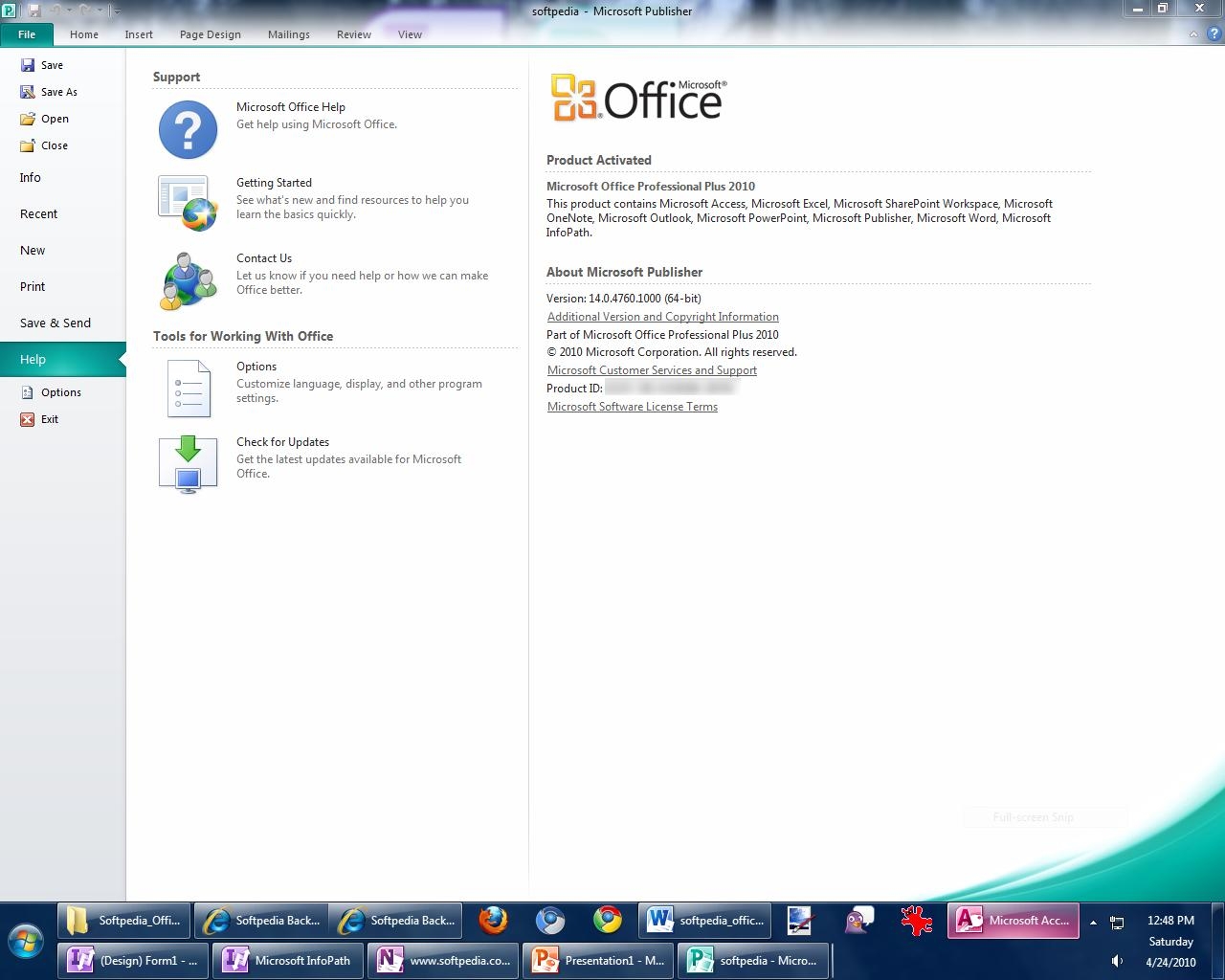The width and height of the screenshot is (1225, 980).
Task: Select Save & Send in the File menu
Action: (56, 323)
